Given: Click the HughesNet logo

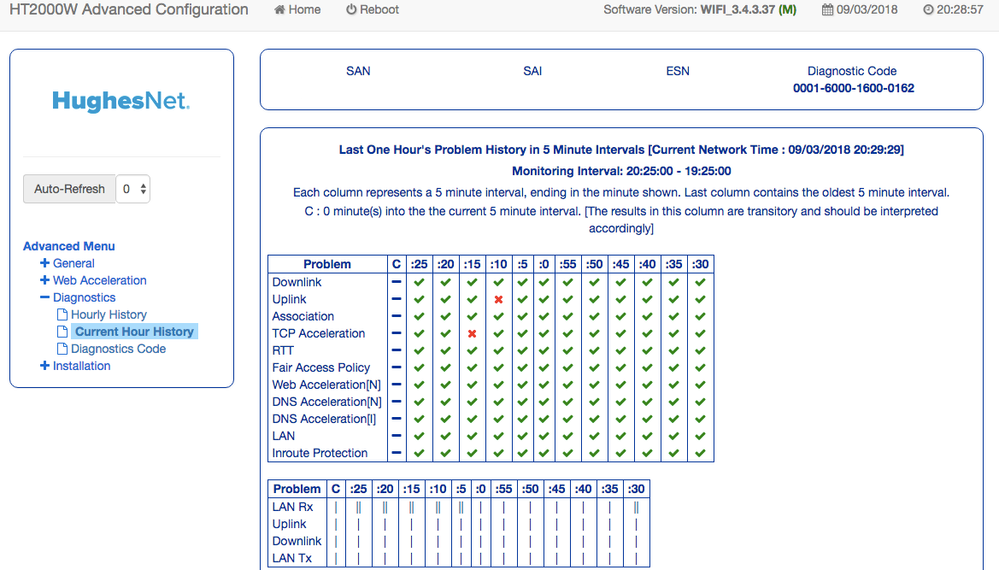Looking at the screenshot, I should 121,101.
